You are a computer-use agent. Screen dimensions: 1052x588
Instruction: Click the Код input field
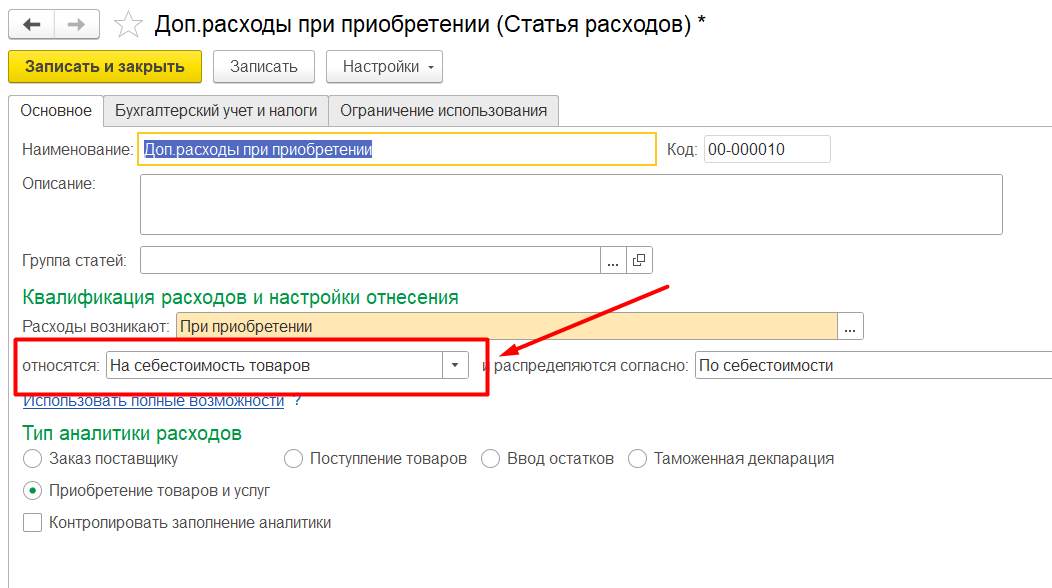(766, 150)
